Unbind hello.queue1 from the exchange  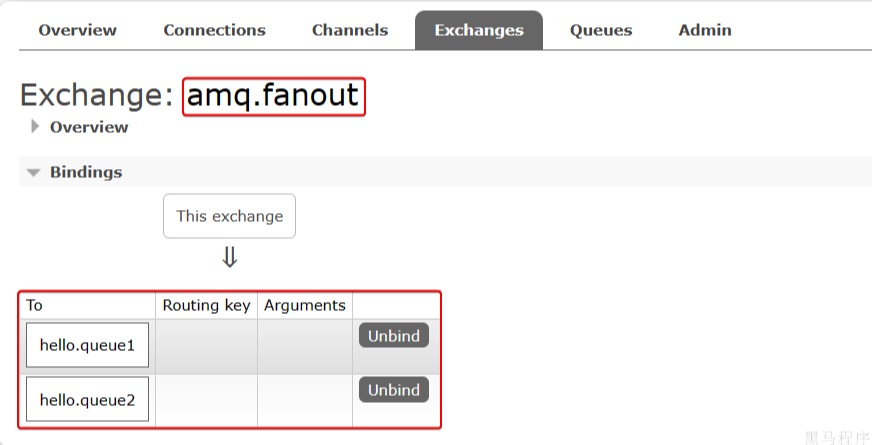point(393,336)
